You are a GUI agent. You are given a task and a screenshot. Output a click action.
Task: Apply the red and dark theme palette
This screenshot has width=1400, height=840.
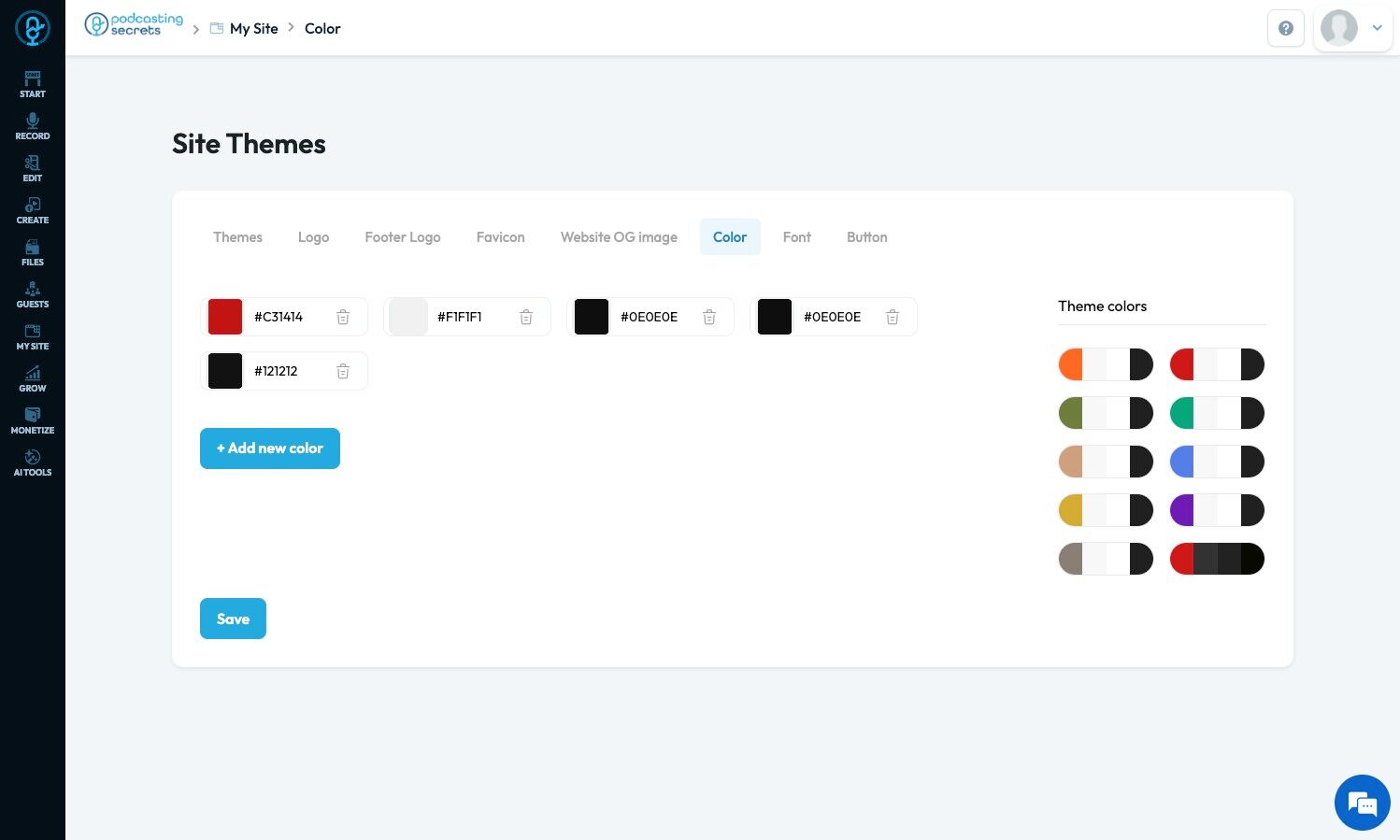click(1217, 559)
